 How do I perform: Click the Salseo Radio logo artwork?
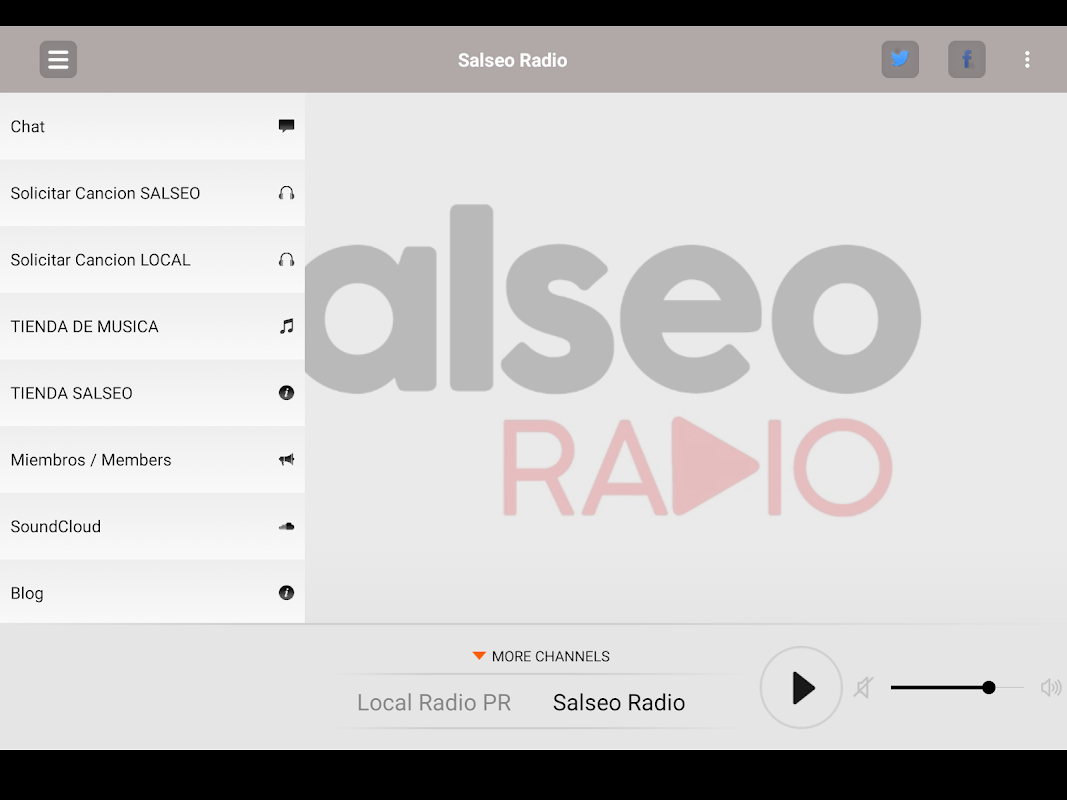coord(613,360)
